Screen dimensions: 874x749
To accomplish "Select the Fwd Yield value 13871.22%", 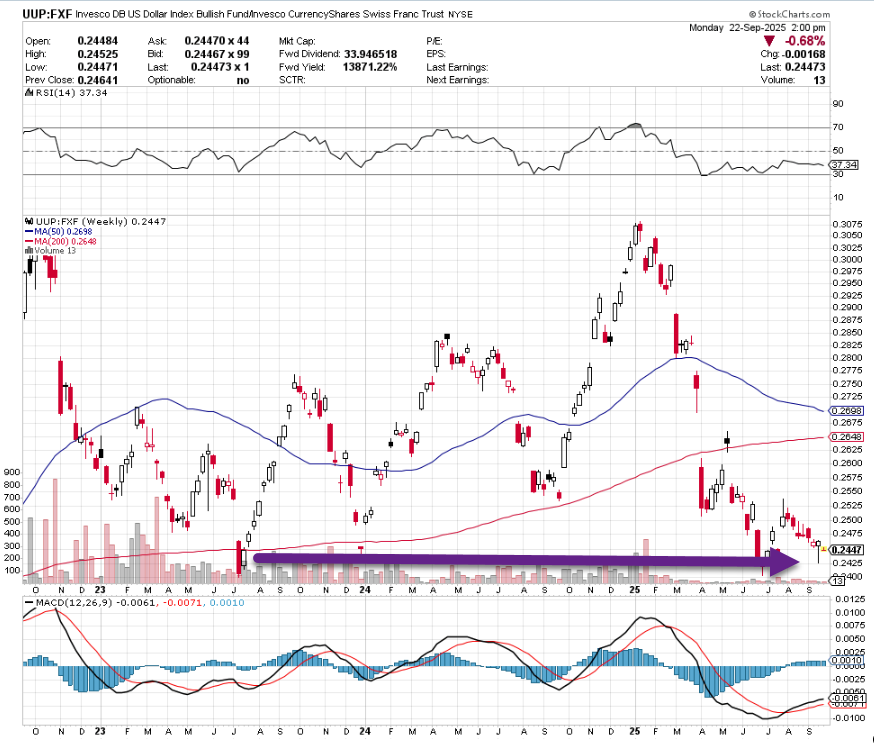I will point(370,67).
